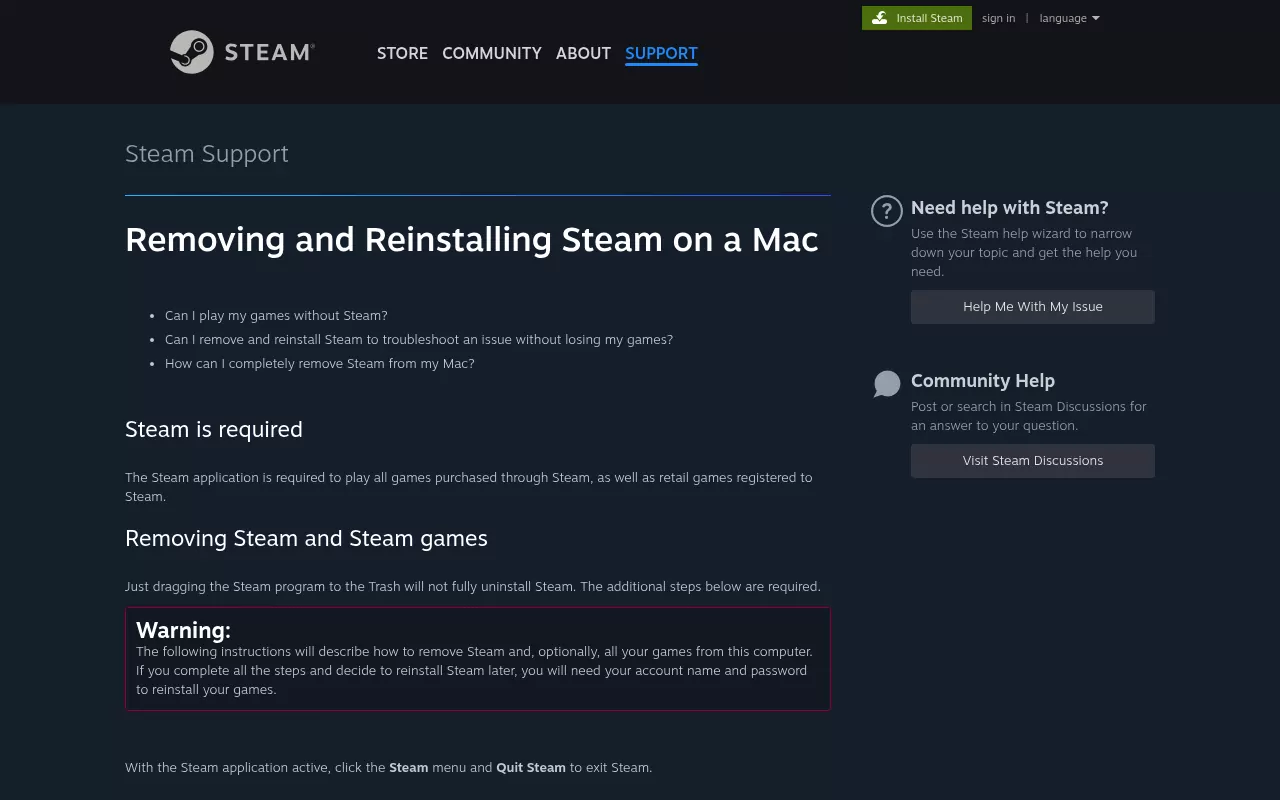The height and width of the screenshot is (800, 1280).
Task: Click the sign in link
Action: tap(998, 18)
